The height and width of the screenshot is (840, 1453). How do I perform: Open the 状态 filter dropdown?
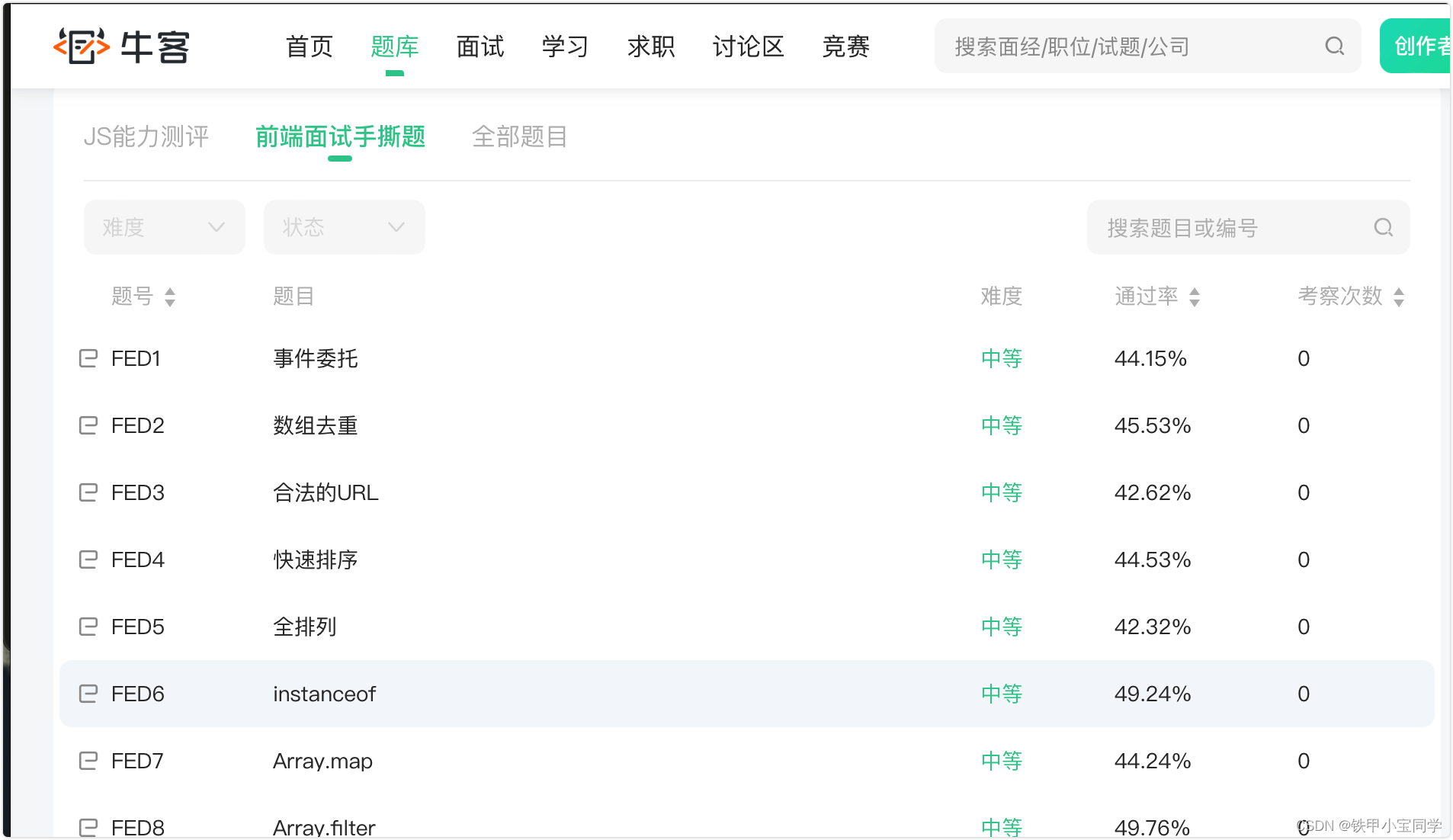coord(345,227)
